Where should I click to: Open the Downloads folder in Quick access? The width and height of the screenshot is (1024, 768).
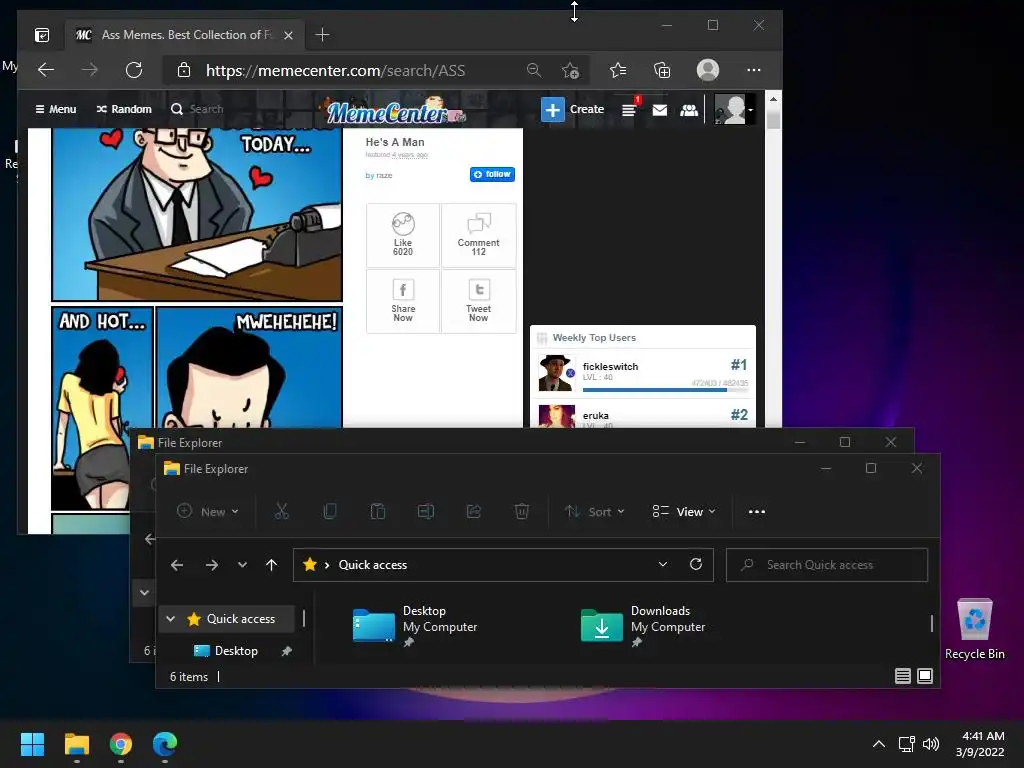tap(643, 626)
